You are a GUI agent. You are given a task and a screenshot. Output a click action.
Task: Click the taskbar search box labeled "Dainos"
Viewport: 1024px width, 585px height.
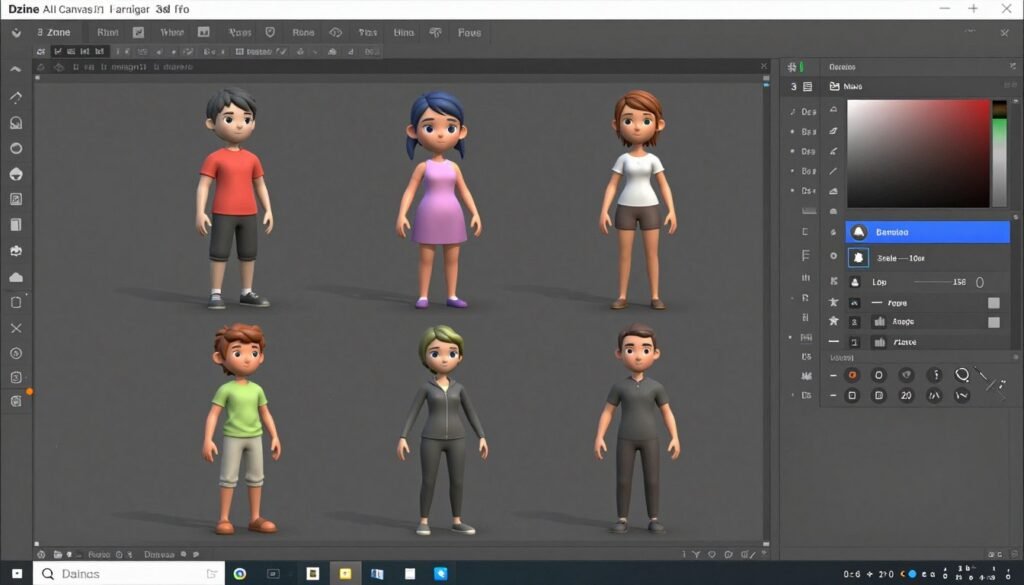[x=129, y=574]
